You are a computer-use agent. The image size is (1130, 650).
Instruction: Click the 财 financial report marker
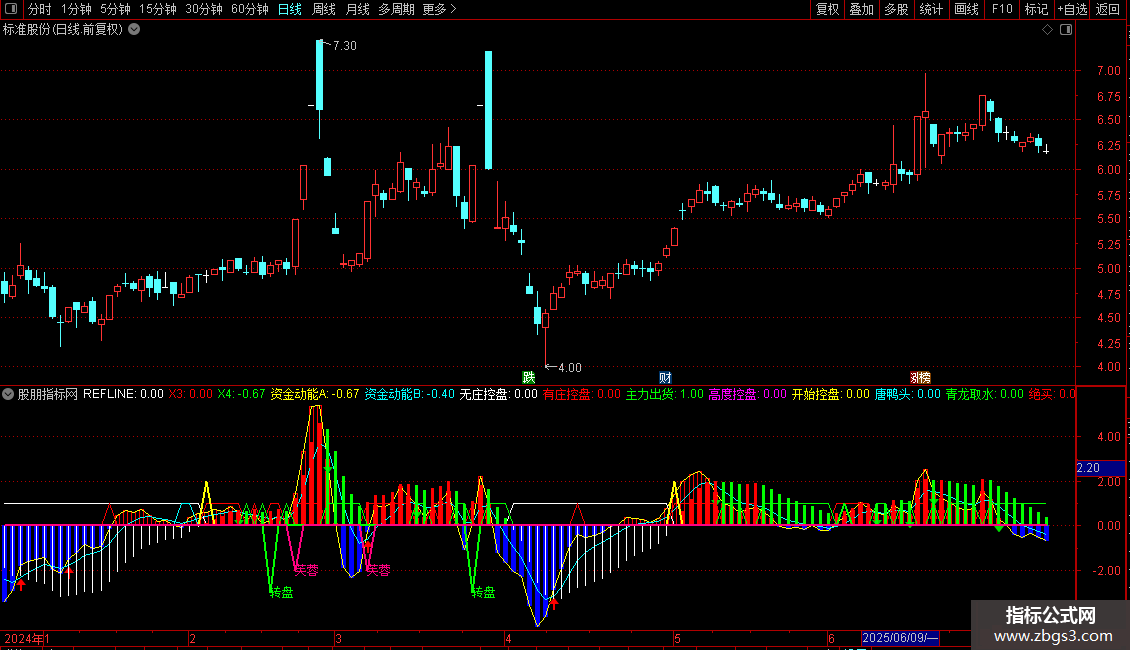[x=664, y=378]
